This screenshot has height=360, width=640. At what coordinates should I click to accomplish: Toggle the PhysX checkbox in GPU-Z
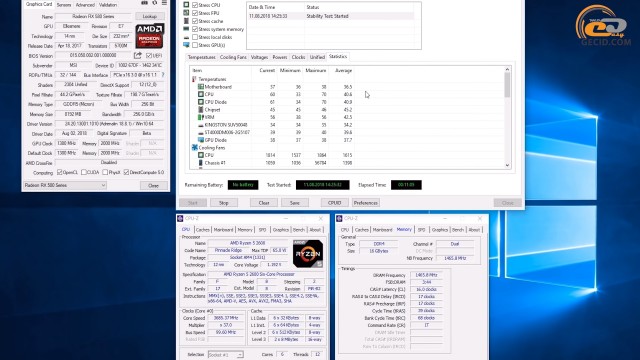coord(105,172)
